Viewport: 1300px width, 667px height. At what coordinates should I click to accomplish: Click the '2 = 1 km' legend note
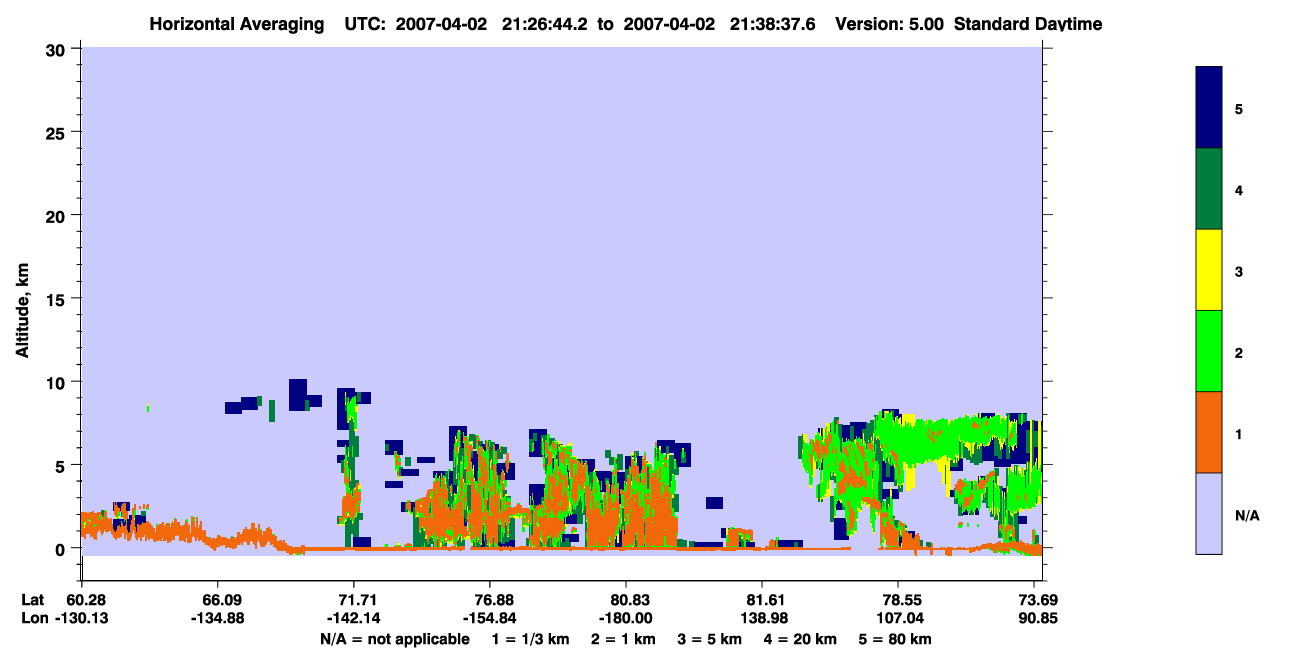click(623, 639)
